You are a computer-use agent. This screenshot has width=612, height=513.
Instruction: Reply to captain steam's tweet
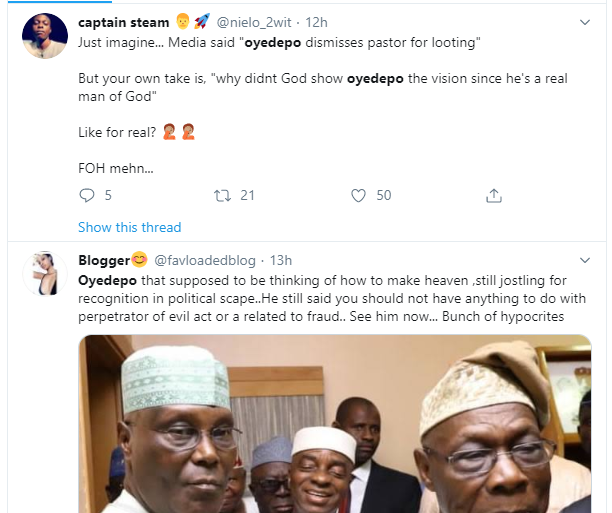(x=85, y=195)
